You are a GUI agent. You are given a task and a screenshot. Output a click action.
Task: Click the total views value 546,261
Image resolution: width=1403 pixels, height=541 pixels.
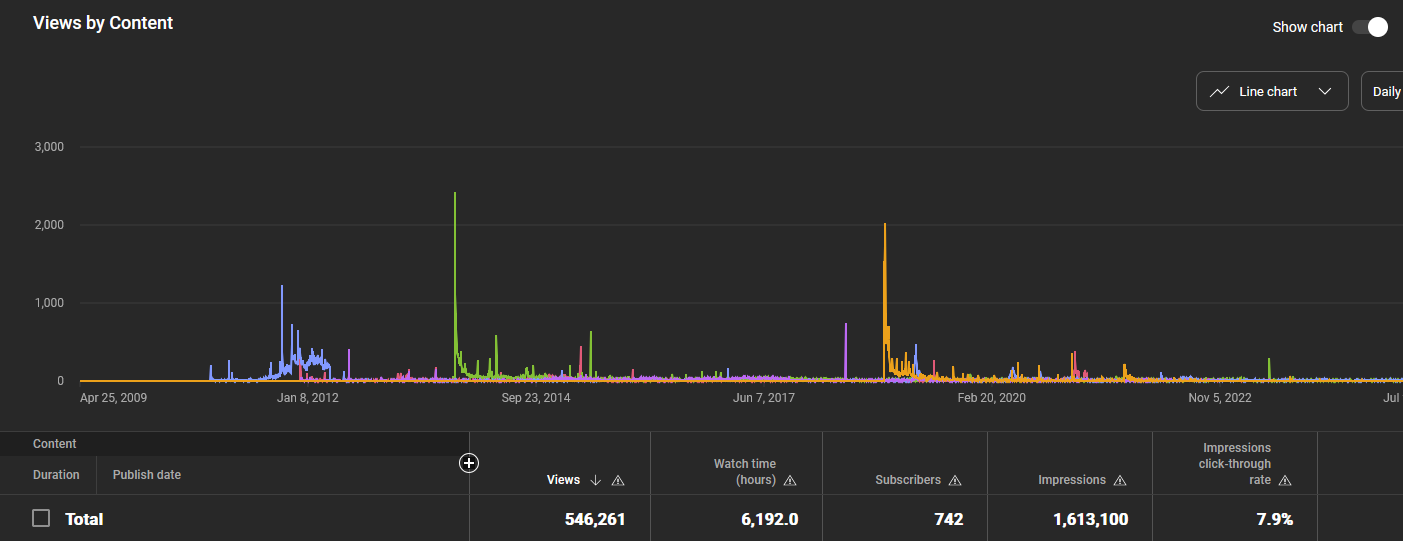(594, 519)
